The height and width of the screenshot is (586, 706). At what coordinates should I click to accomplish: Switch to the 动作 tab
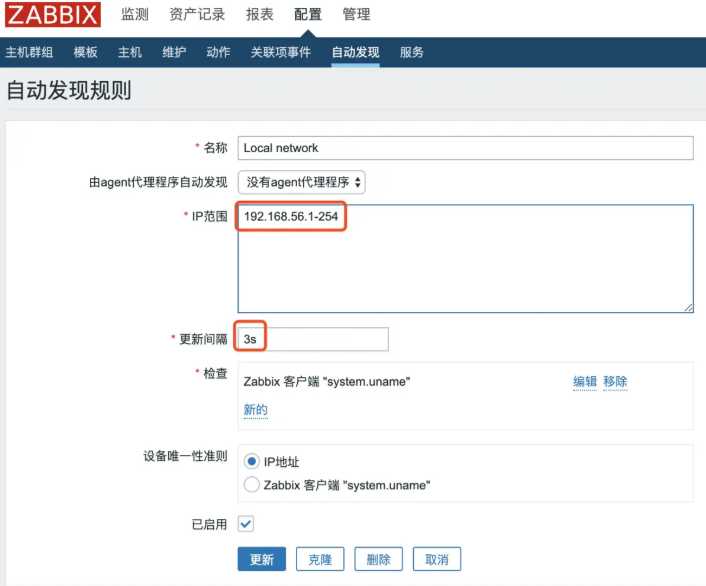[218, 52]
